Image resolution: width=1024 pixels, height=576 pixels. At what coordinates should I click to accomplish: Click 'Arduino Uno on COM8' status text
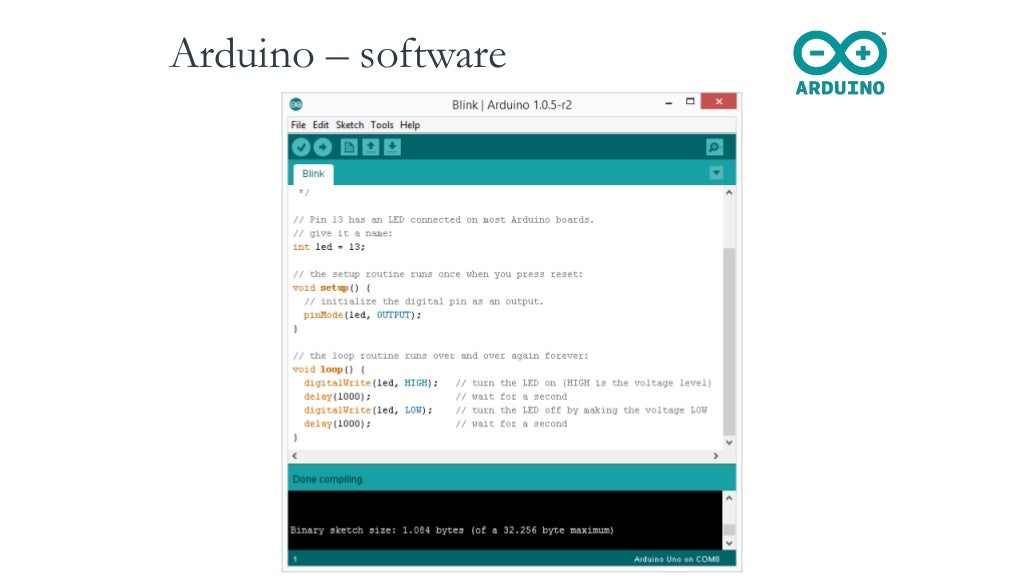click(x=677, y=560)
